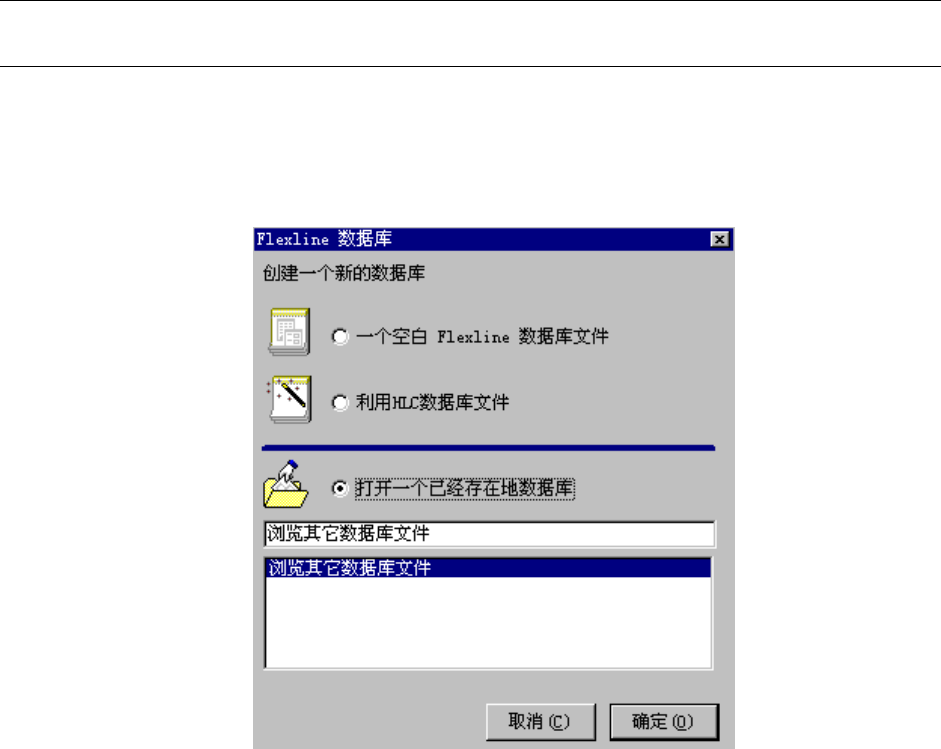The height and width of the screenshot is (749, 941).
Task: Cancel the dialog with 取消 (C)
Action: pos(540,721)
